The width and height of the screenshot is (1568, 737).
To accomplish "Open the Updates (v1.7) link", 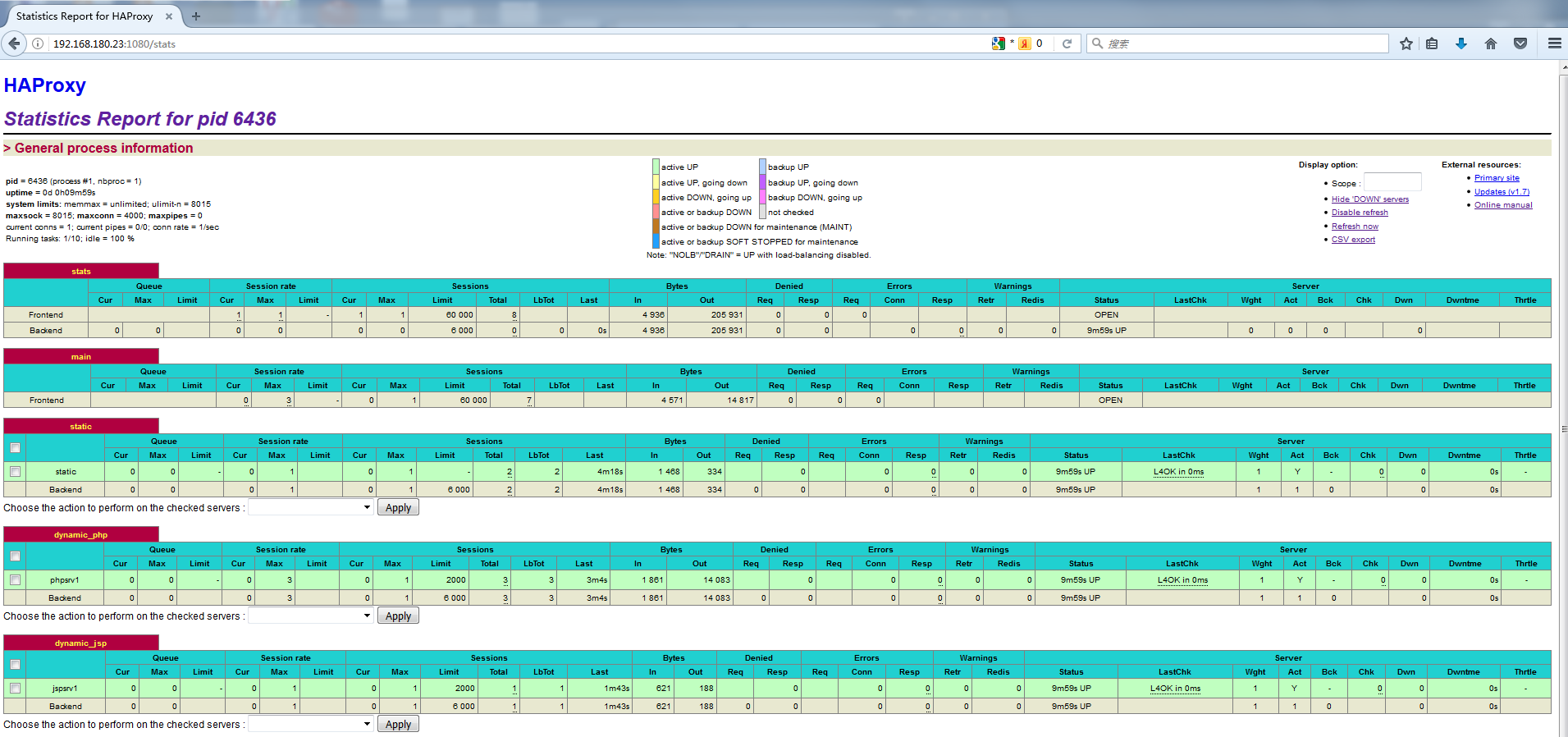I will pos(1502,191).
